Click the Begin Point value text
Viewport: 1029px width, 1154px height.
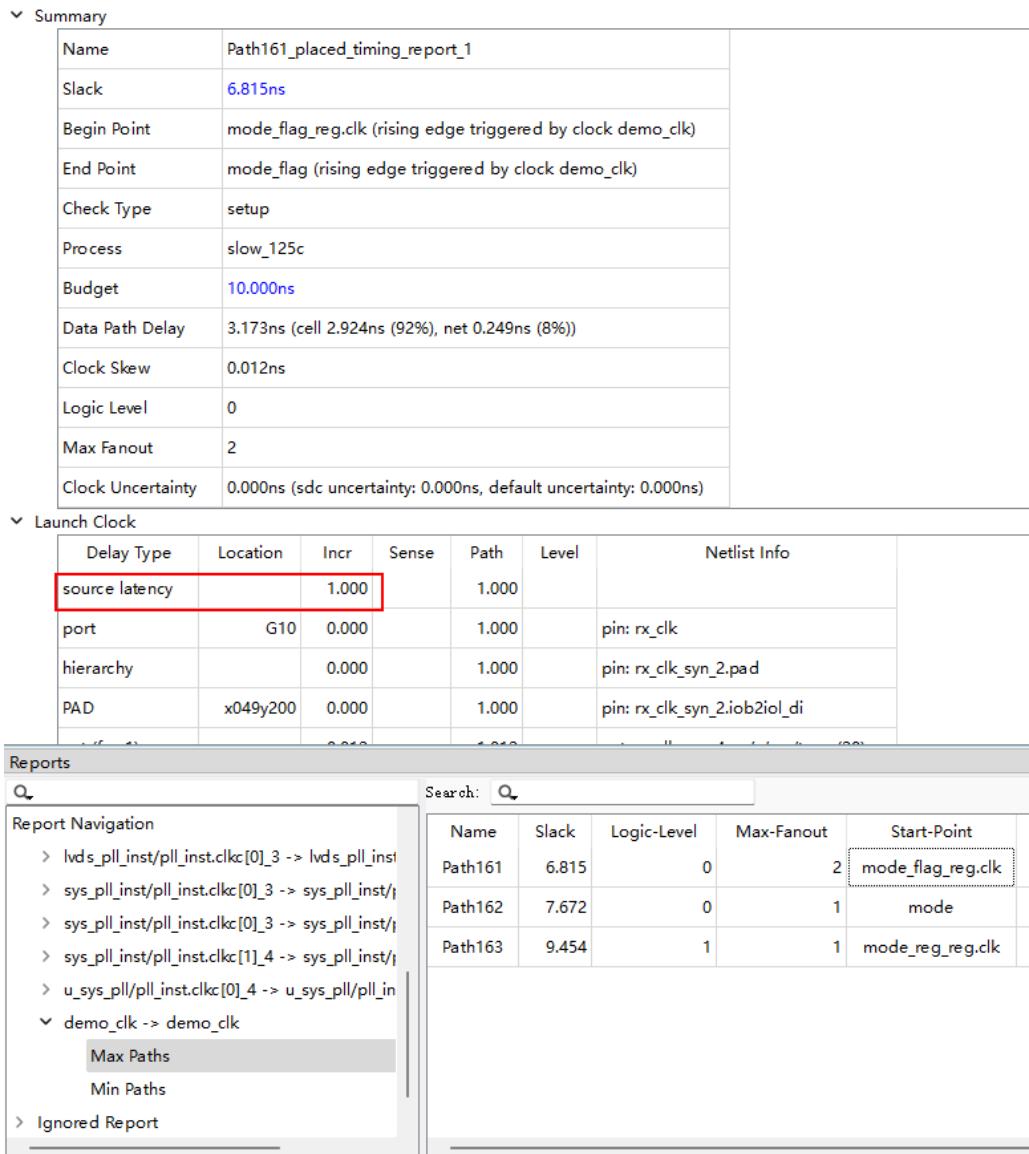pos(461,129)
